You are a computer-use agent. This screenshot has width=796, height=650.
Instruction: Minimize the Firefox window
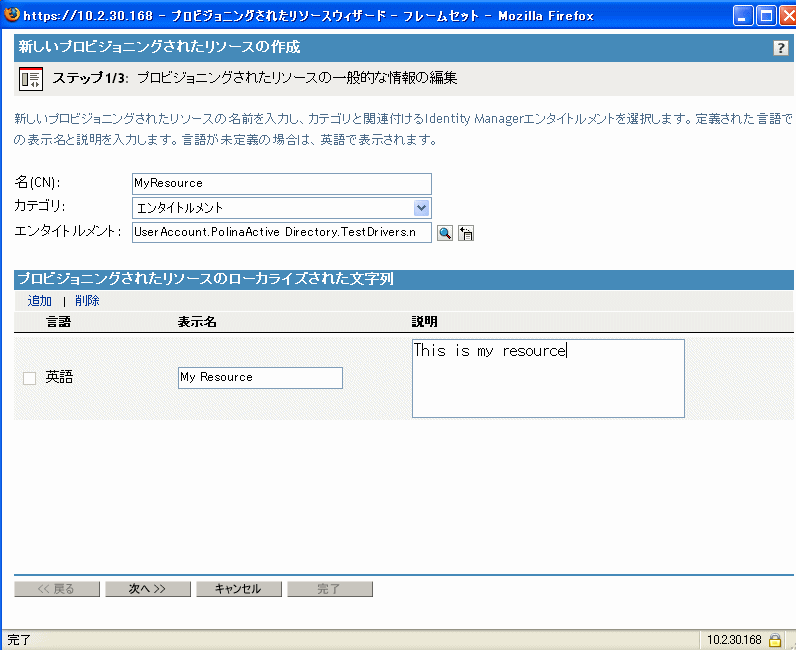click(743, 15)
